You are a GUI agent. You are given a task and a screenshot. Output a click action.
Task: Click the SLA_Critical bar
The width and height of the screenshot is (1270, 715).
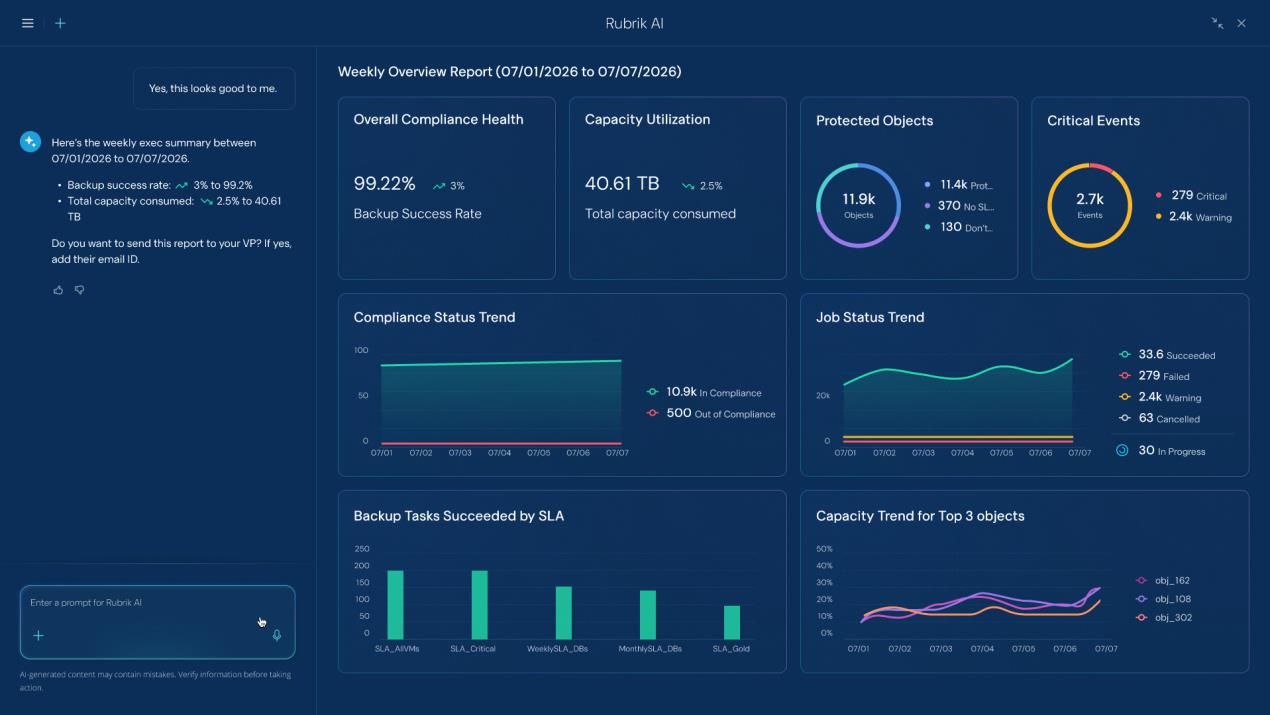coord(479,605)
